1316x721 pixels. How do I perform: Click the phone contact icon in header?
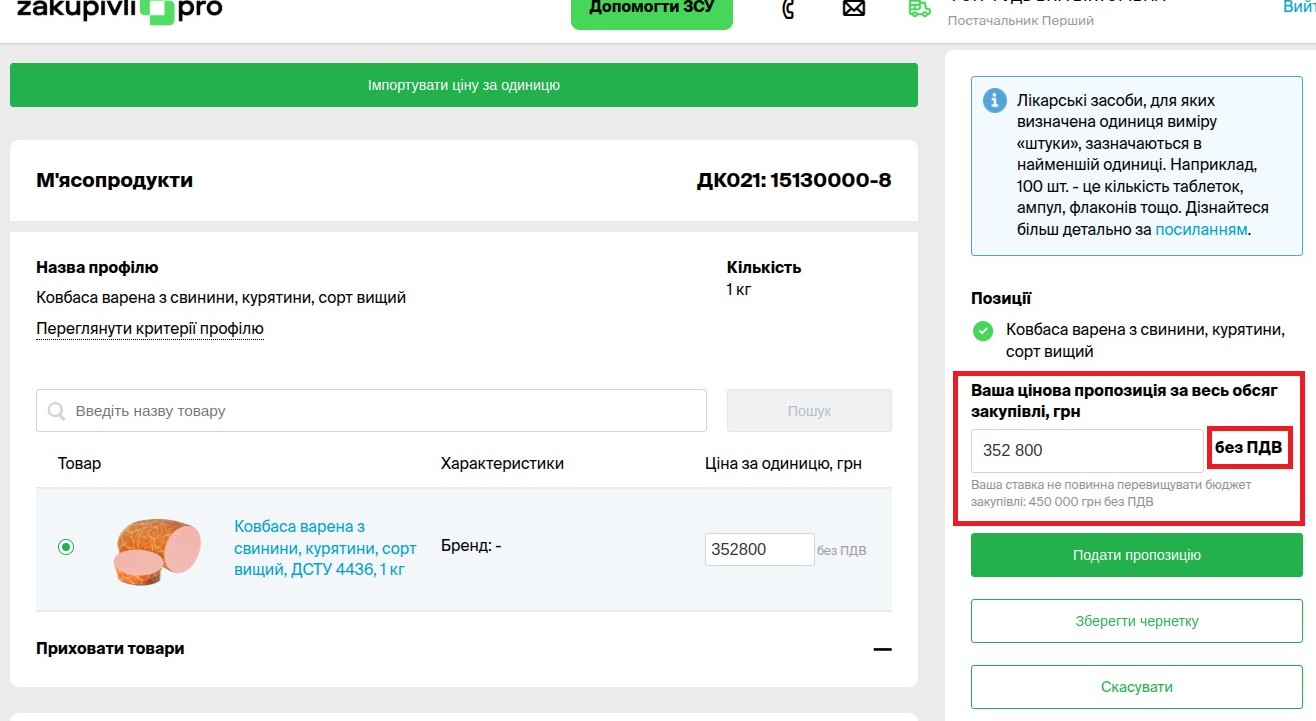pyautogui.click(x=788, y=9)
